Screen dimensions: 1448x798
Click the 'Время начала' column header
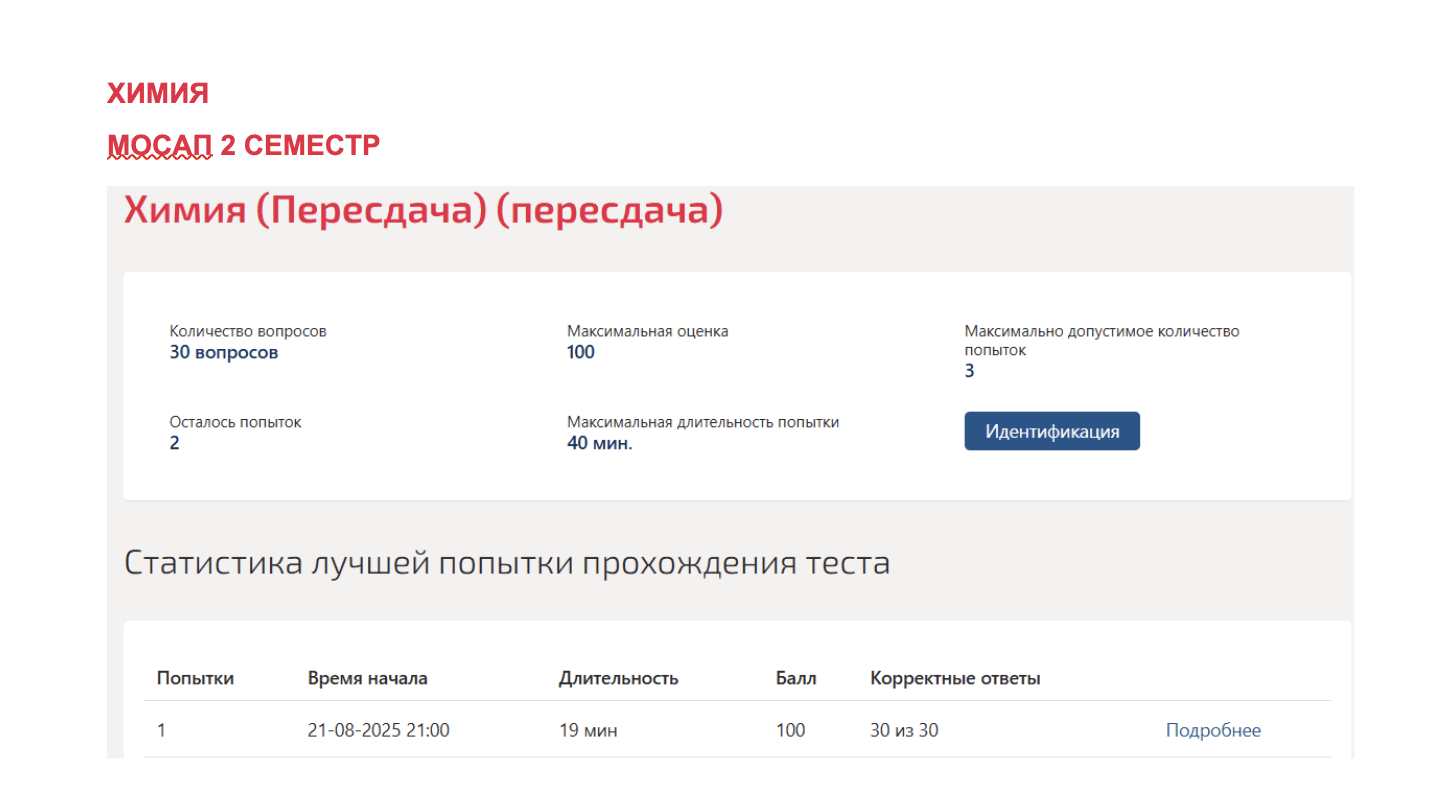tap(367, 678)
